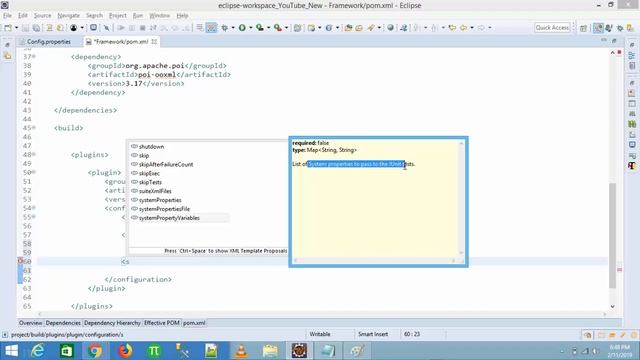This screenshot has height=360, width=640.
Task: Click the Open Type toolbar icon
Action: point(348,28)
